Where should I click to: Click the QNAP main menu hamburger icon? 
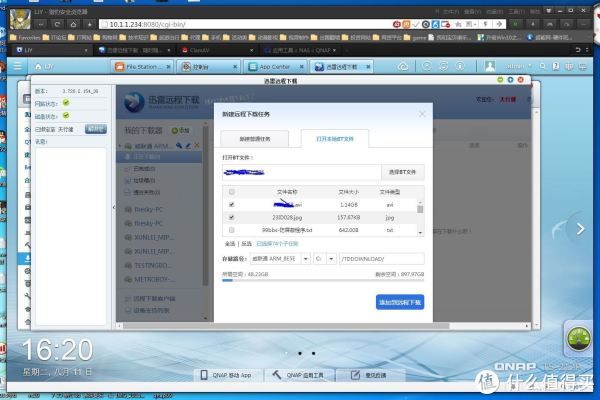pos(15,66)
